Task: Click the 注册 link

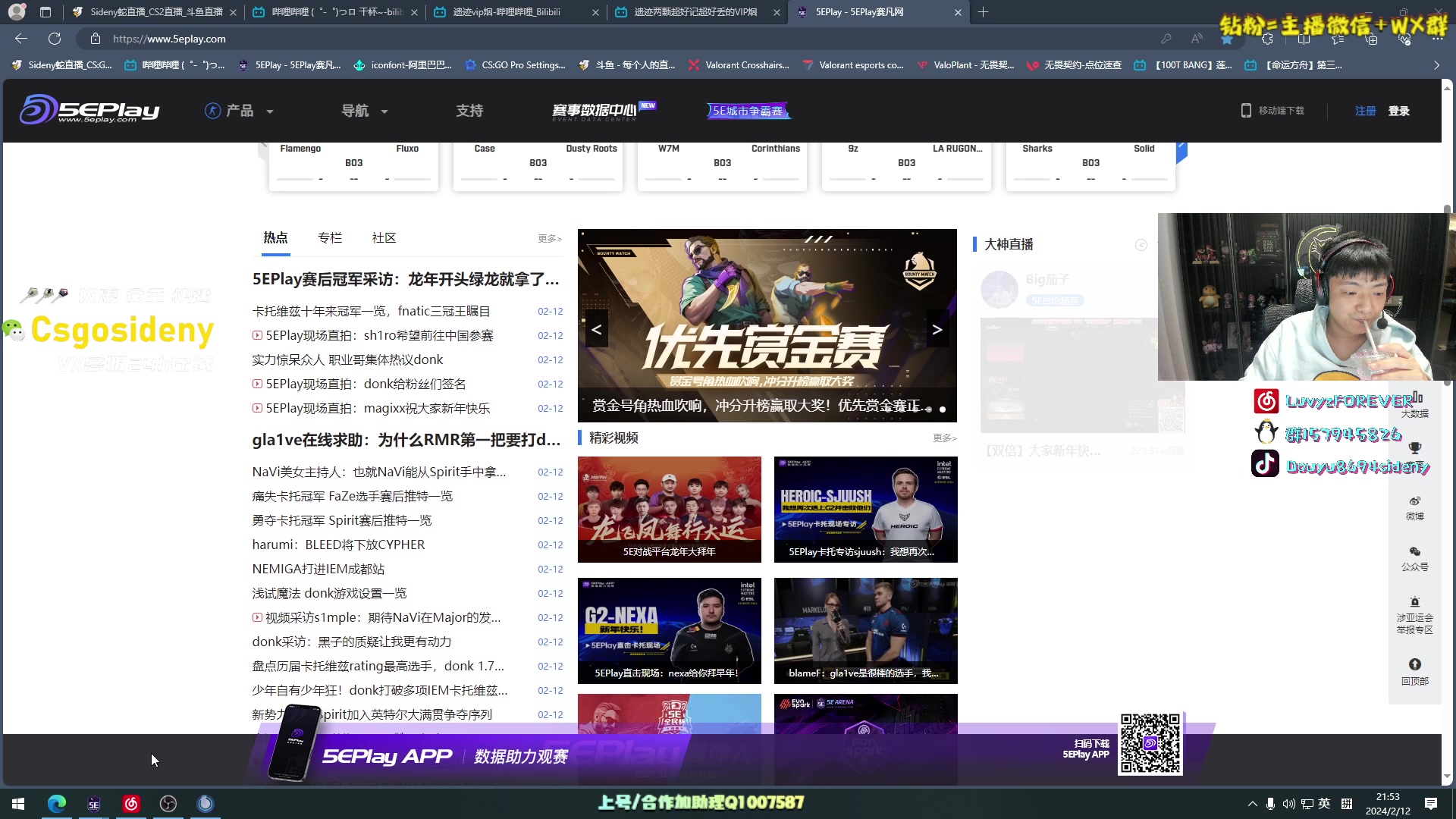Action: [1365, 111]
